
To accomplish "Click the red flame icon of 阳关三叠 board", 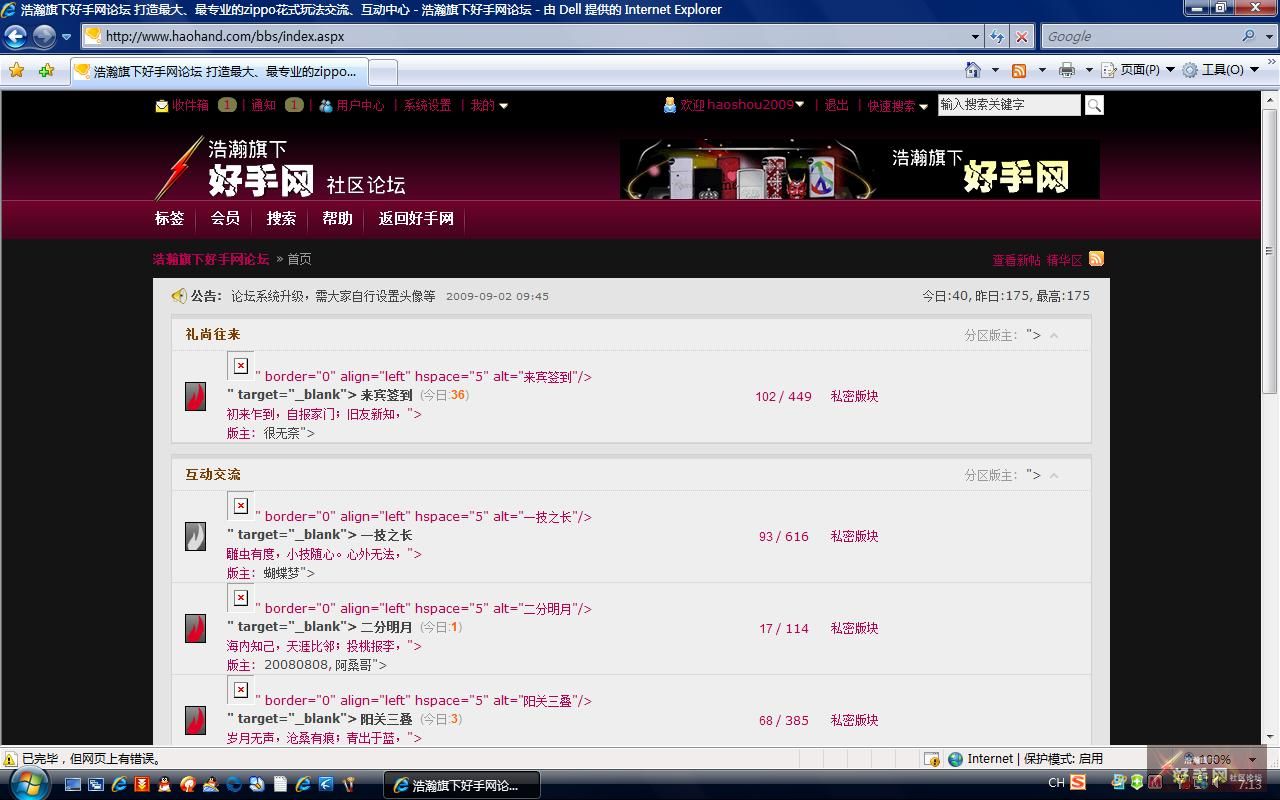I will click(x=196, y=720).
